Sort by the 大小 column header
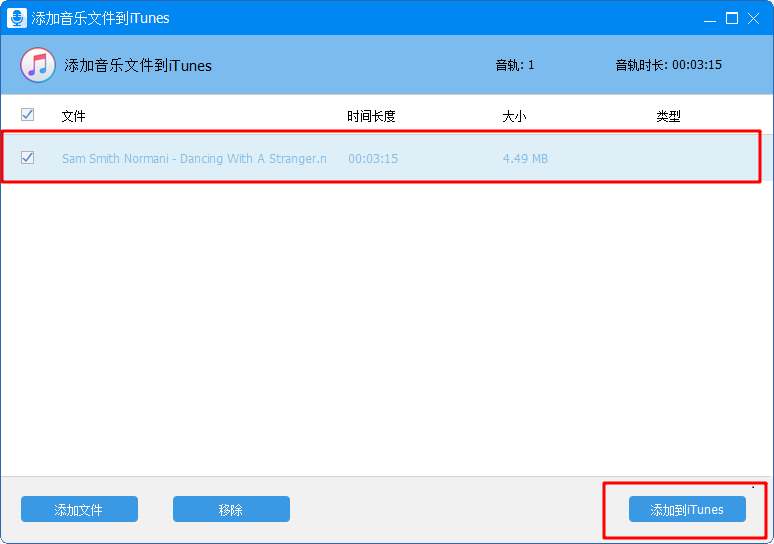The image size is (774, 544). click(514, 117)
